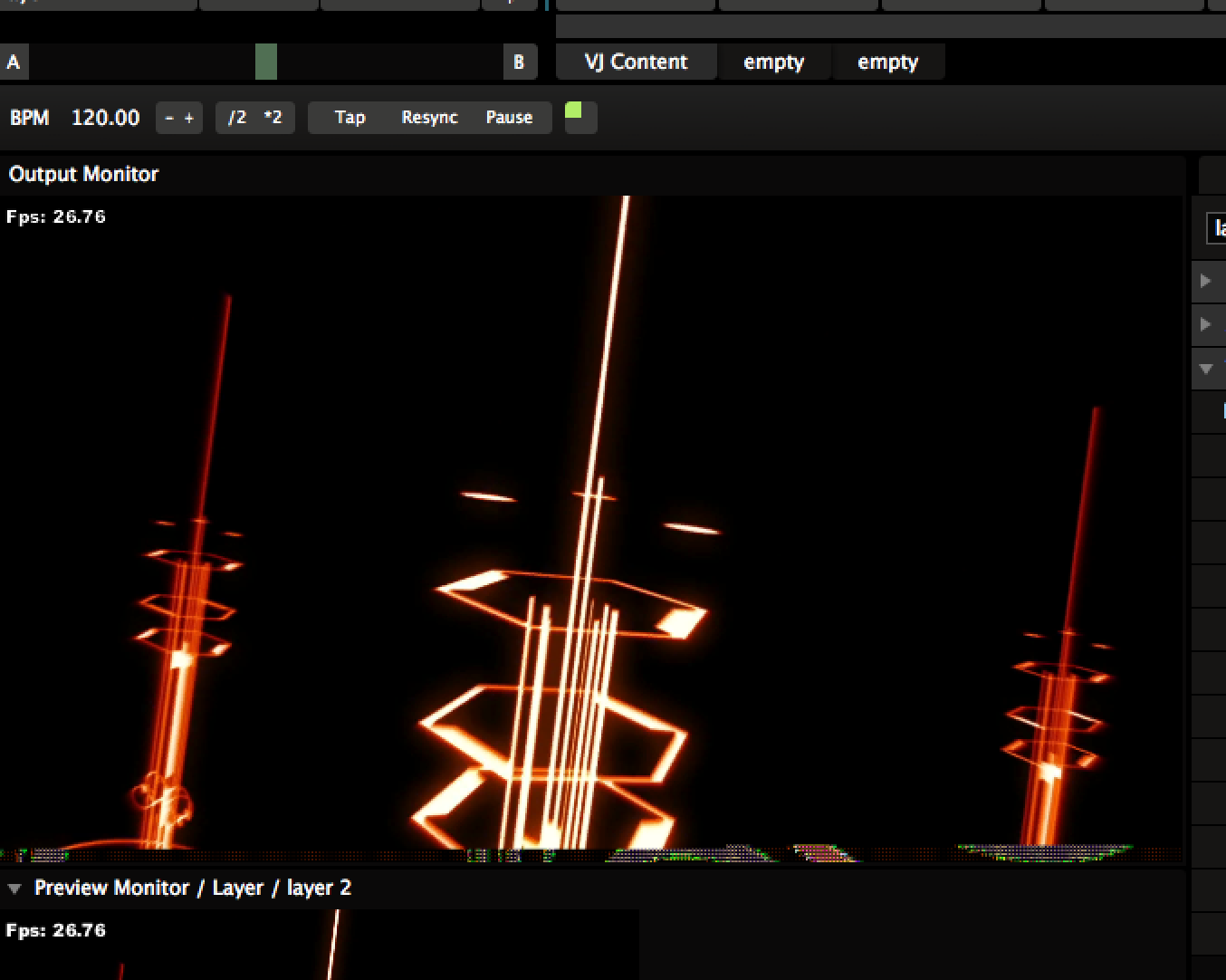1226x980 pixels.
Task: Expand the first collapsed section in right panel
Action: pyautogui.click(x=1206, y=281)
